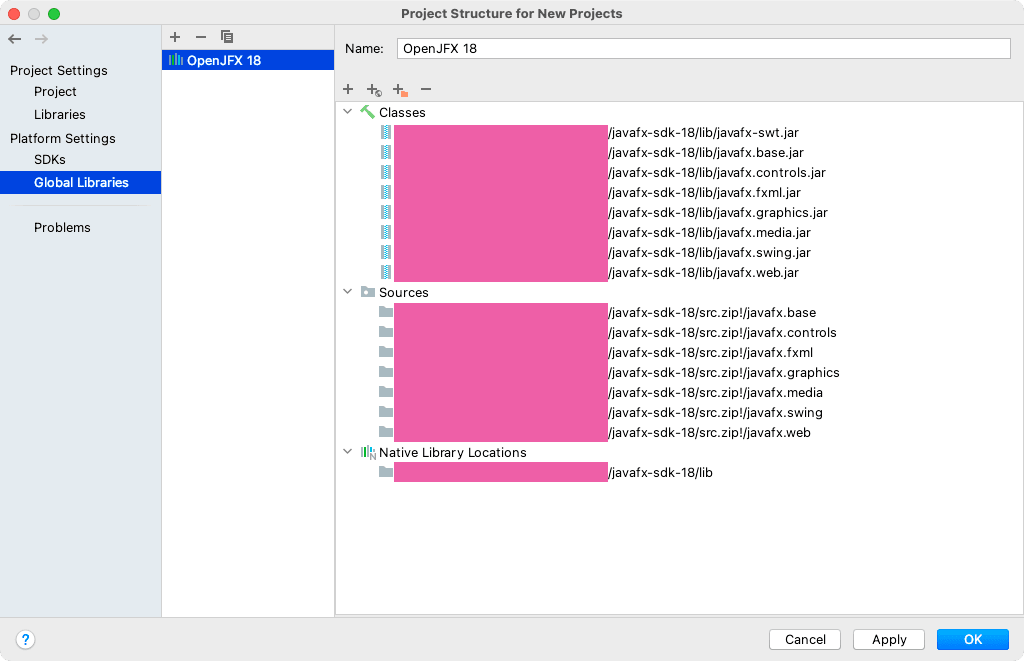
Task: Select the javafx.swing.jar path entry
Action: coord(709,252)
